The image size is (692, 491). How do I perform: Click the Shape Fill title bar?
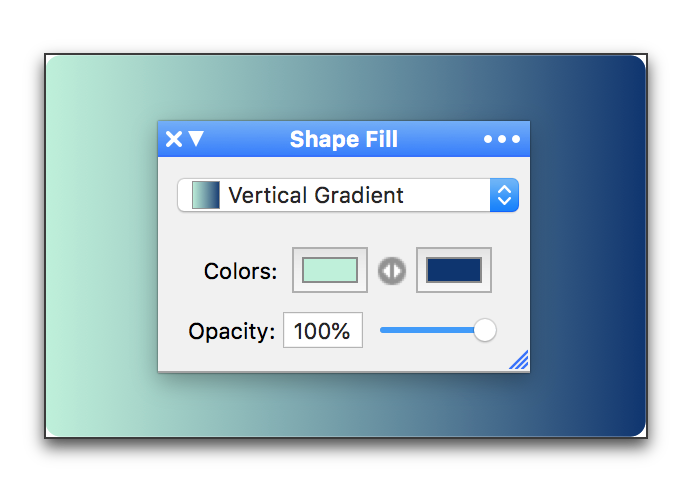(x=344, y=139)
